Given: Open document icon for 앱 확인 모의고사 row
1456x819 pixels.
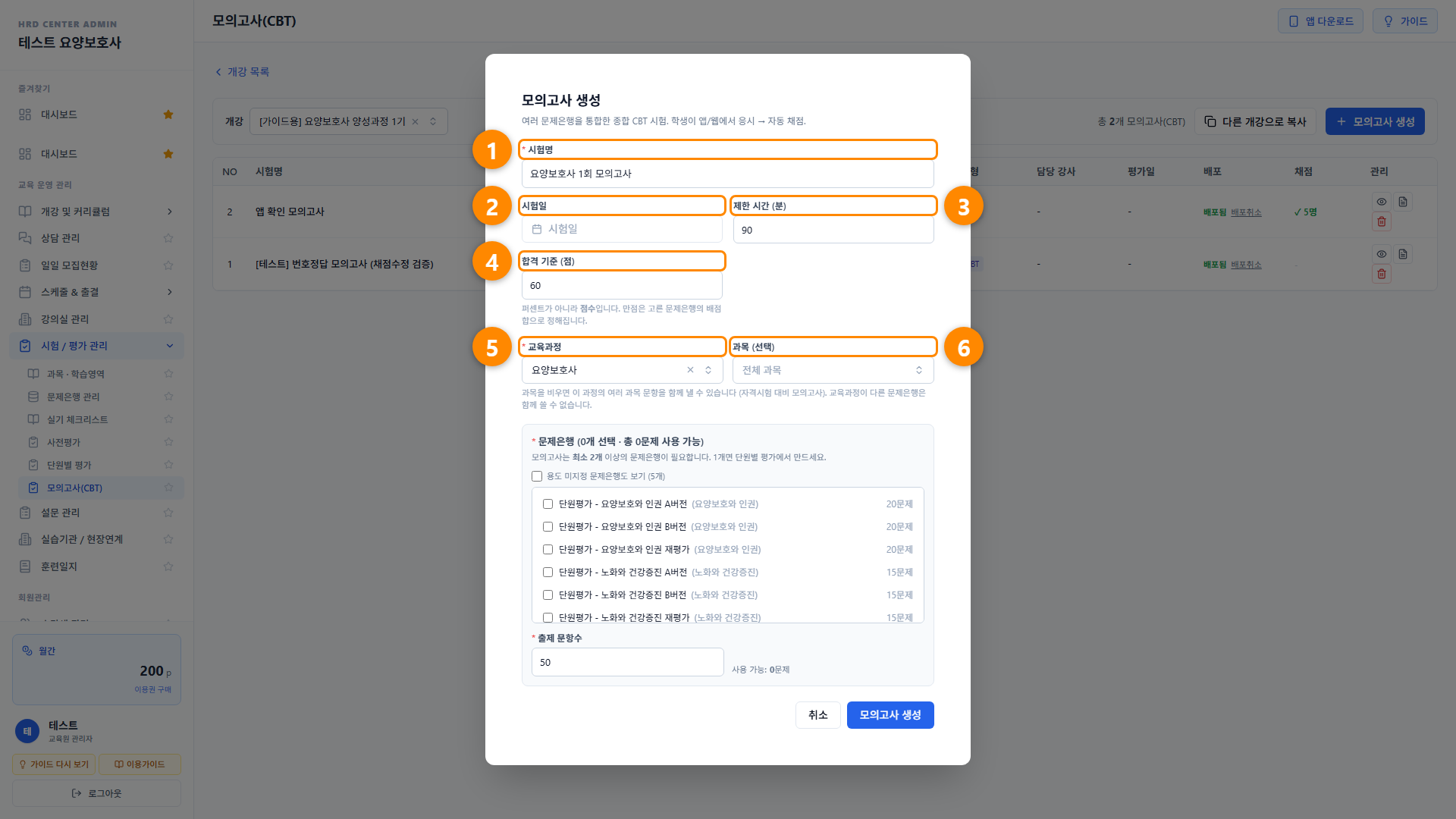Looking at the screenshot, I should click(x=1402, y=202).
